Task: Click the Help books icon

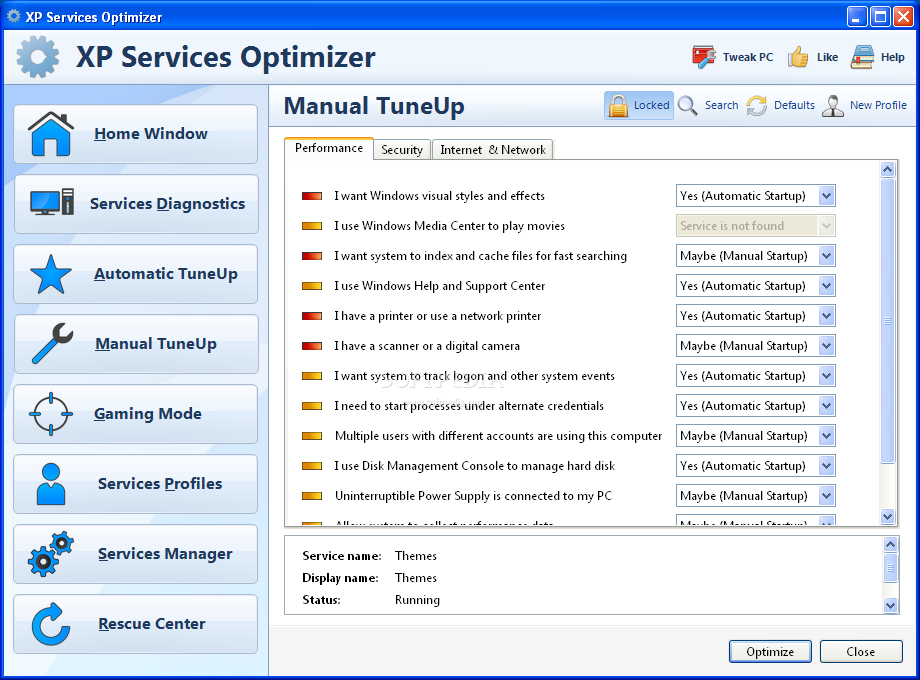Action: point(862,57)
